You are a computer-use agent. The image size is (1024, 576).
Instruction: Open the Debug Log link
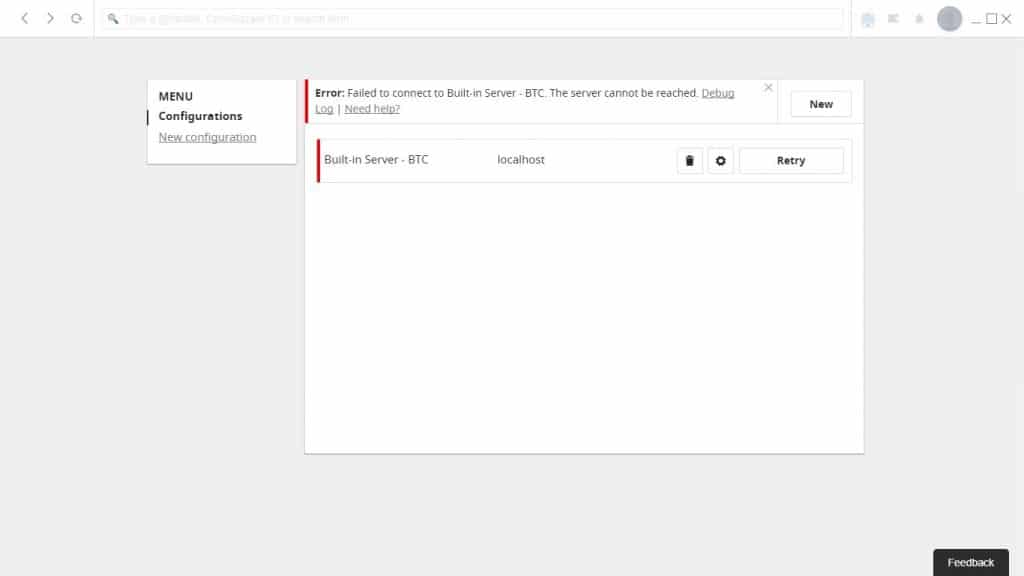pyautogui.click(x=718, y=93)
